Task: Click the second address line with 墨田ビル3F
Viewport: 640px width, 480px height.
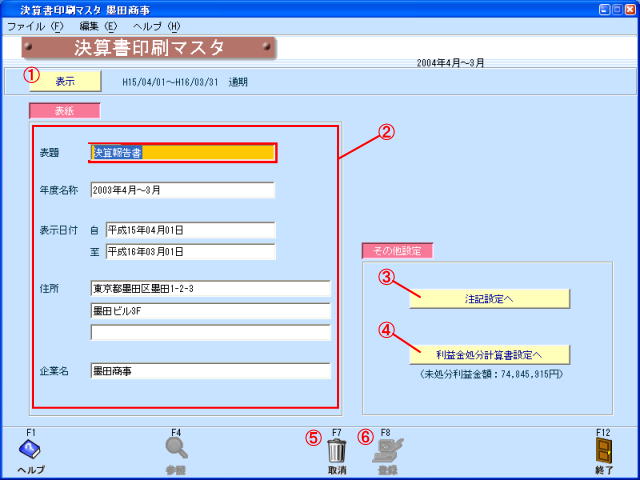Action: coord(210,310)
